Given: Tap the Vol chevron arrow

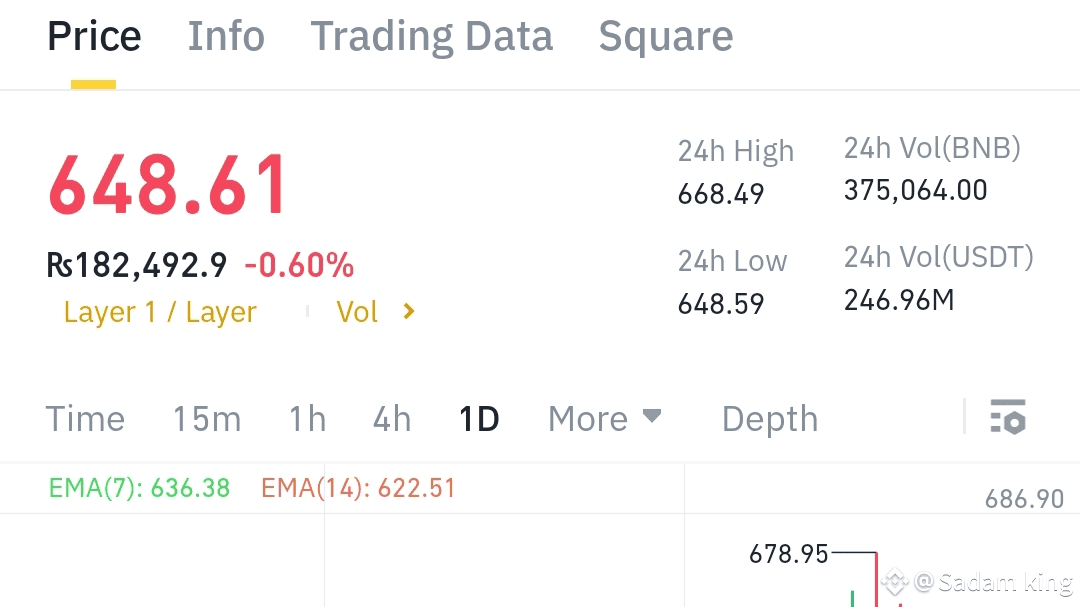Looking at the screenshot, I should [x=408, y=312].
